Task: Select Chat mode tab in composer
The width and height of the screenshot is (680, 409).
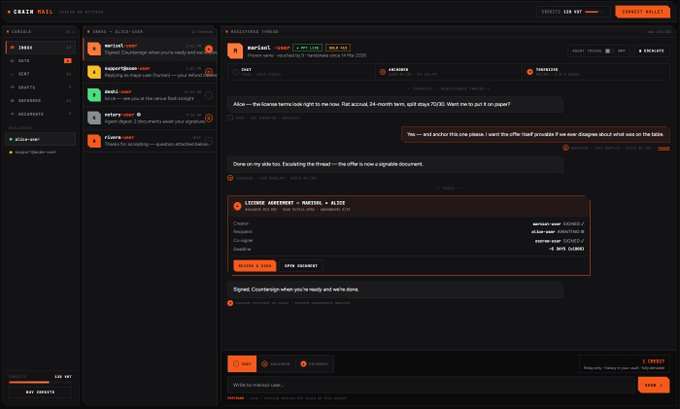Action: pos(242,364)
